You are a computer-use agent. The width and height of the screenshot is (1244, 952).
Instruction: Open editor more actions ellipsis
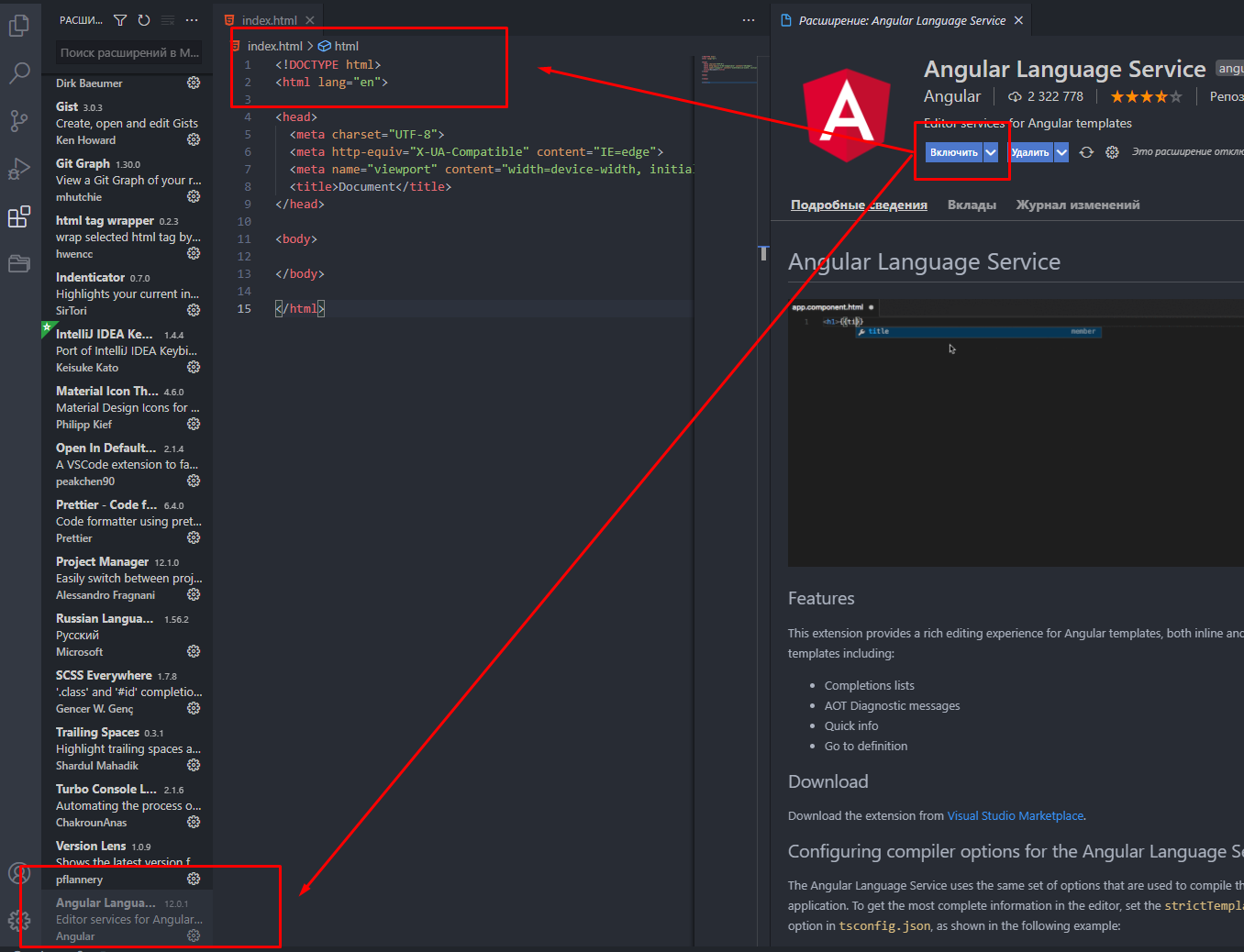(749, 20)
